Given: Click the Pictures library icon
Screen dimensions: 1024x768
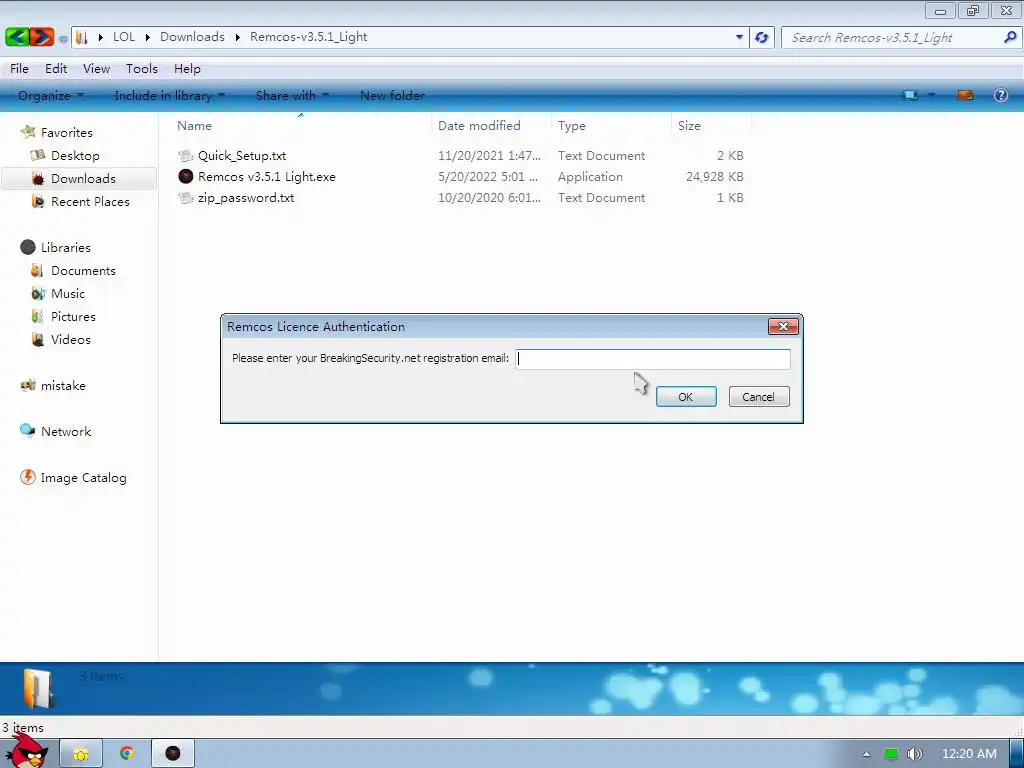Looking at the screenshot, I should coord(38,316).
